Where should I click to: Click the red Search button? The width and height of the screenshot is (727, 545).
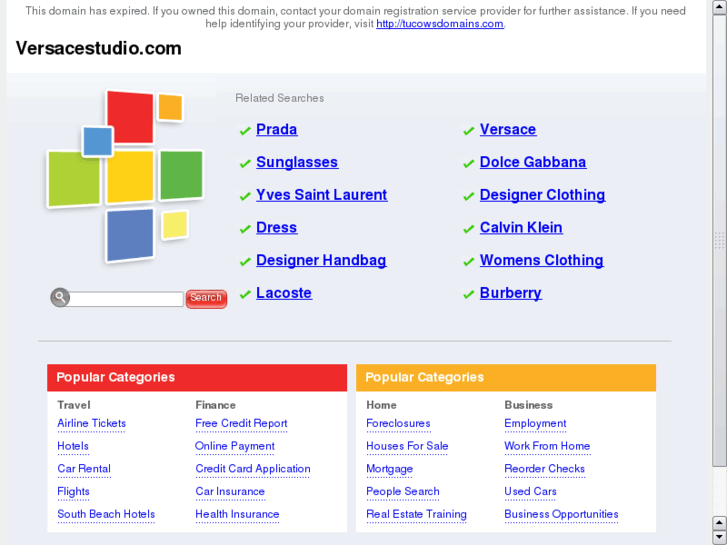click(206, 298)
